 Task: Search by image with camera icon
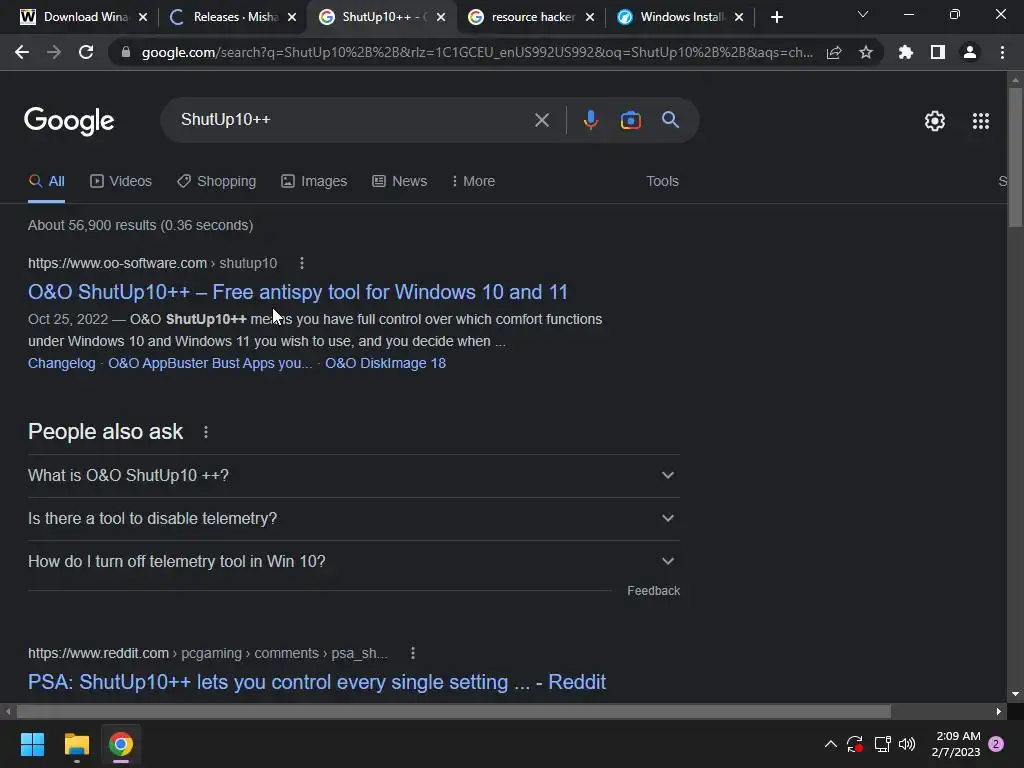click(630, 120)
